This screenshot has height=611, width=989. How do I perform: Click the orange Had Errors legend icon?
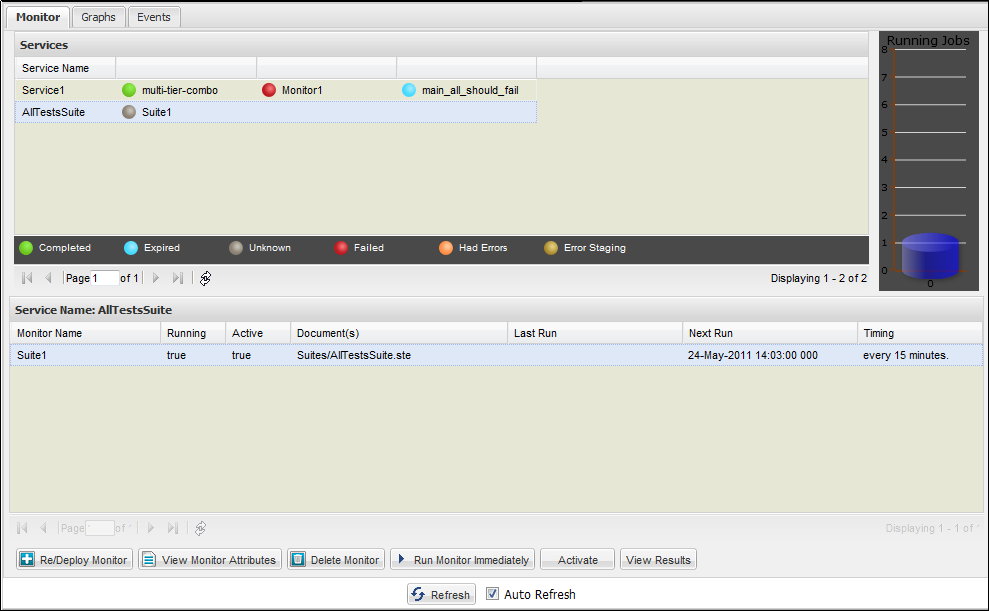coord(444,247)
